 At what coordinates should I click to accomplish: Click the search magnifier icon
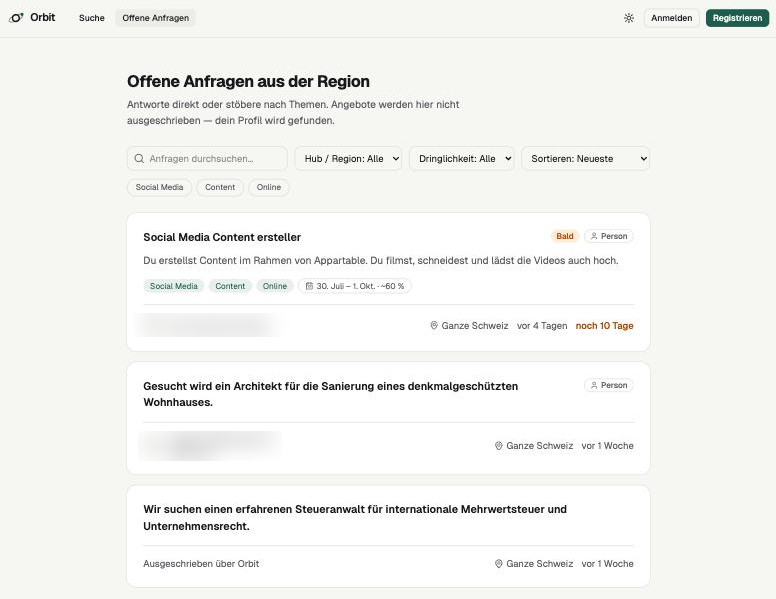(x=139, y=158)
